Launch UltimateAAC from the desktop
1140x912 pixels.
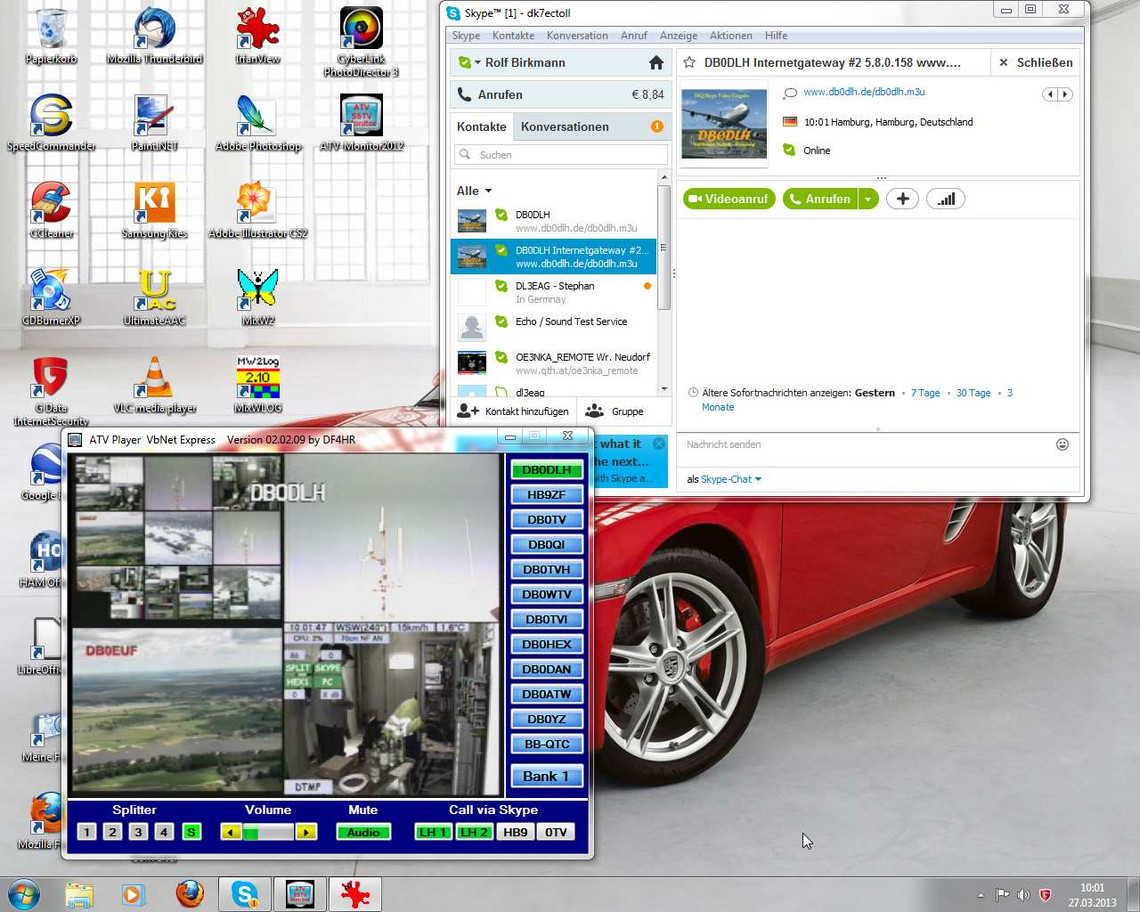pos(154,297)
